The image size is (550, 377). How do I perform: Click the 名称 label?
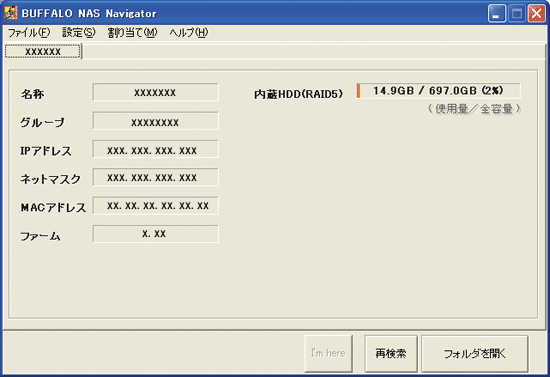32,94
